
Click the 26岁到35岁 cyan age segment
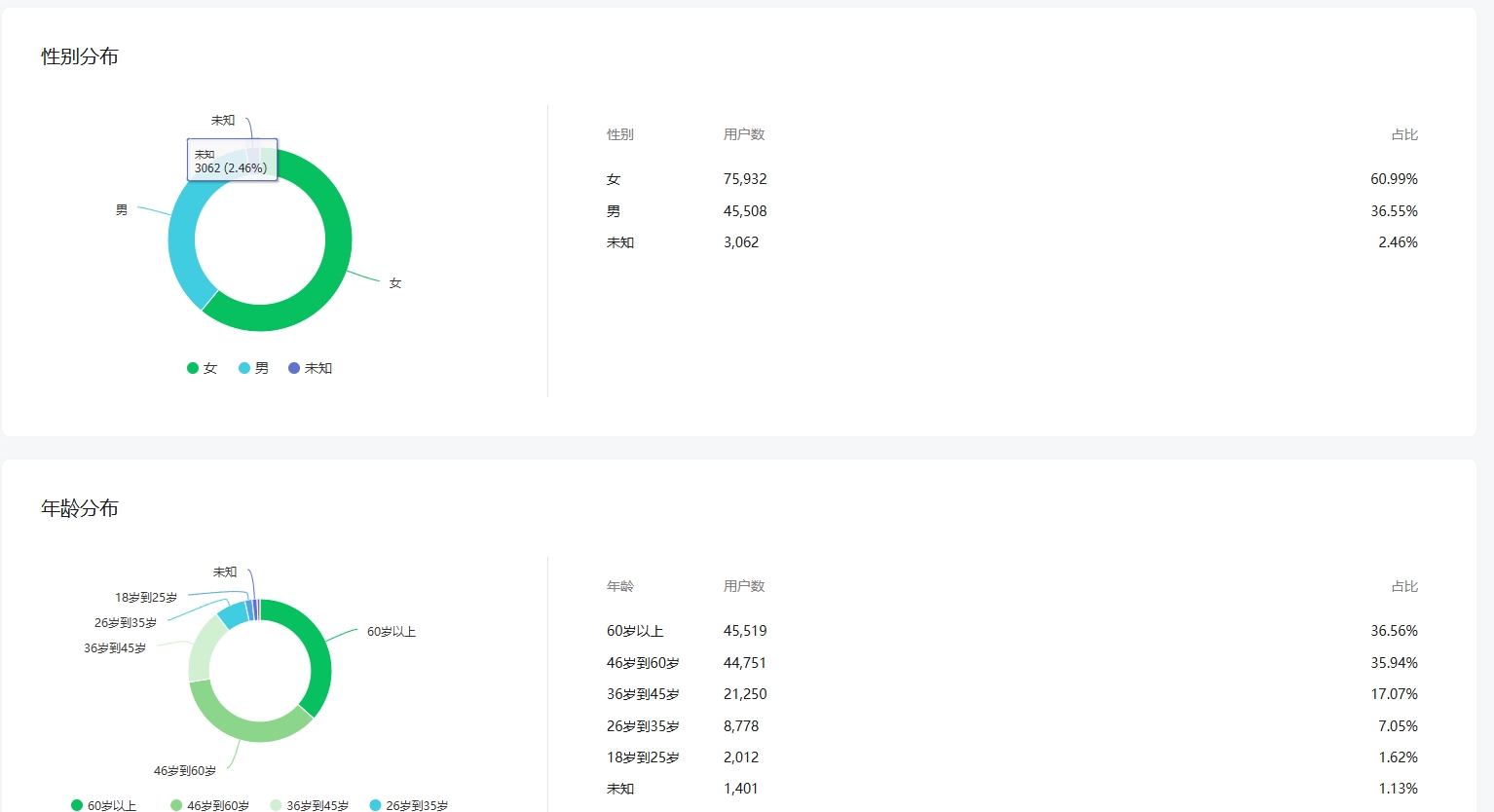point(233,613)
